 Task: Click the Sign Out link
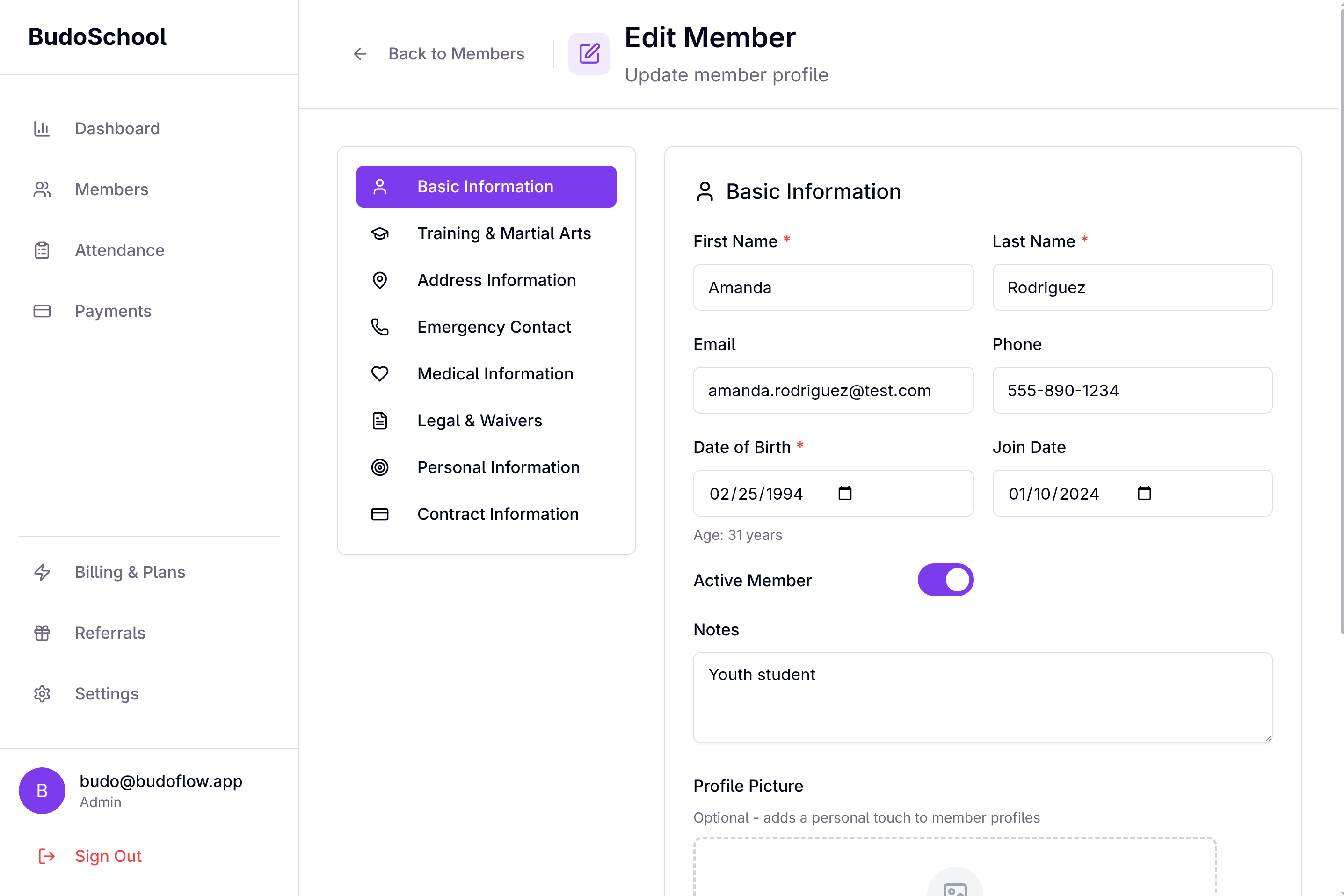109,855
